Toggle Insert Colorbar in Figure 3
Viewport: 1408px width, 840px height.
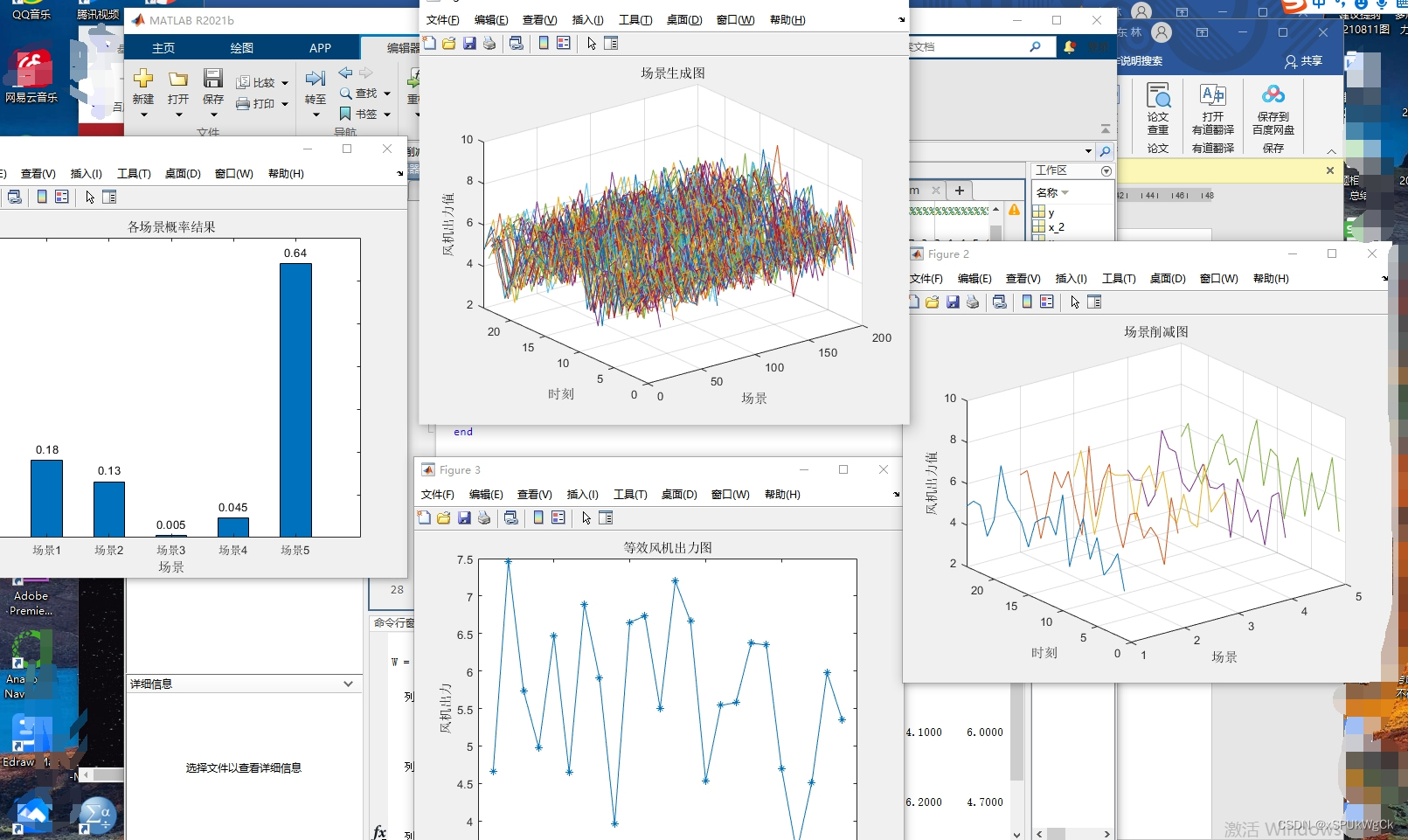(538, 517)
